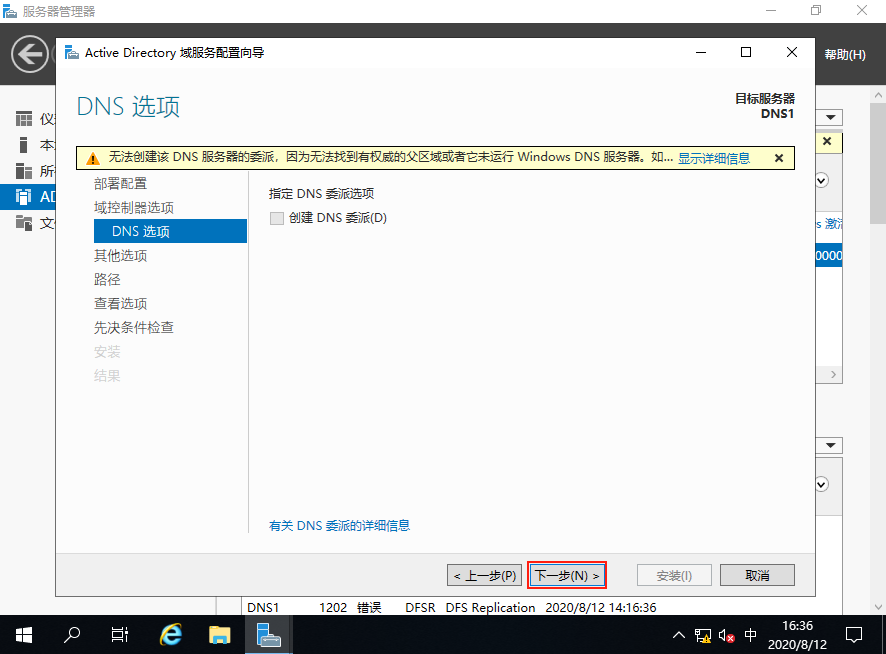Click the all servers icon in sidebar
Viewport: 886px width, 654px height.
(24, 171)
